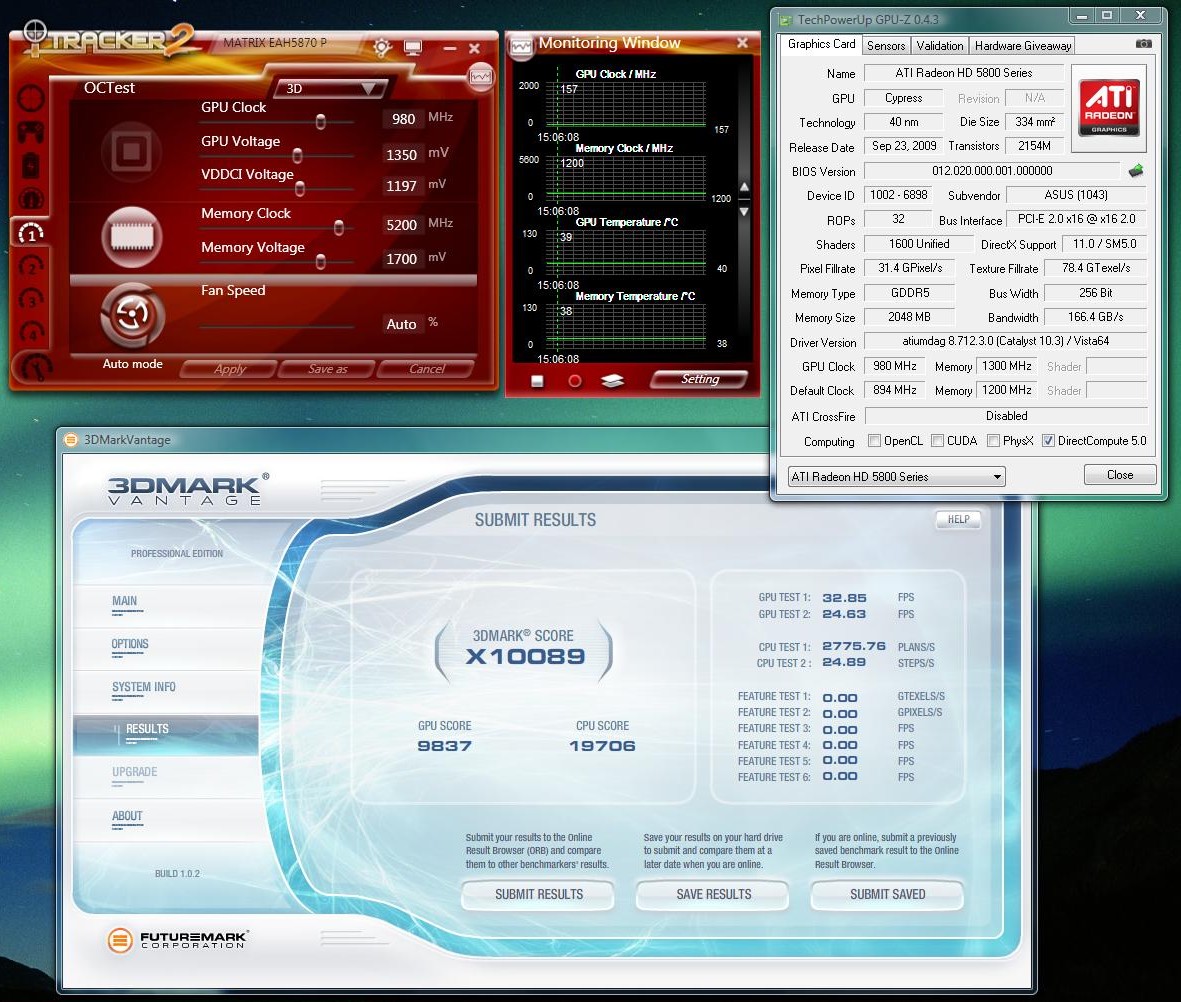This screenshot has height=1002, width=1181.
Task: Select user profile 3 gauge icon
Action: pos(31,299)
